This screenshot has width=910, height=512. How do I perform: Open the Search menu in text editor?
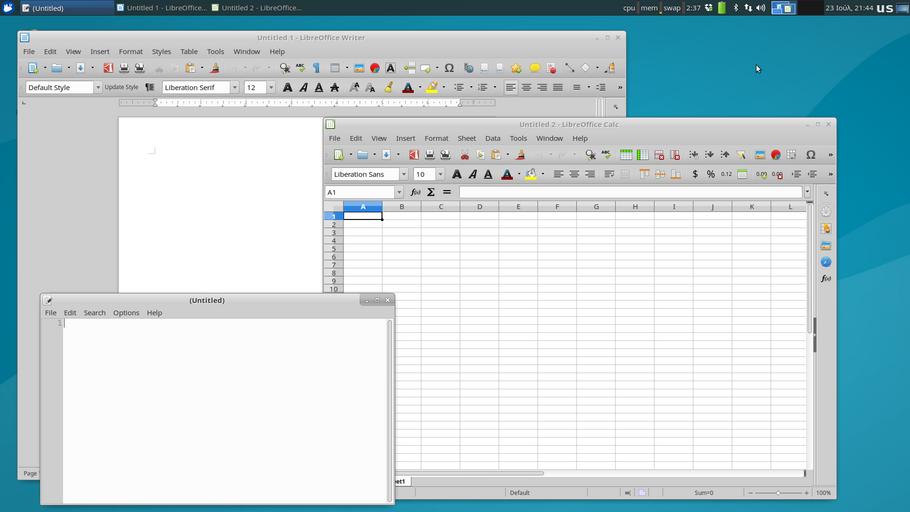[x=94, y=313]
